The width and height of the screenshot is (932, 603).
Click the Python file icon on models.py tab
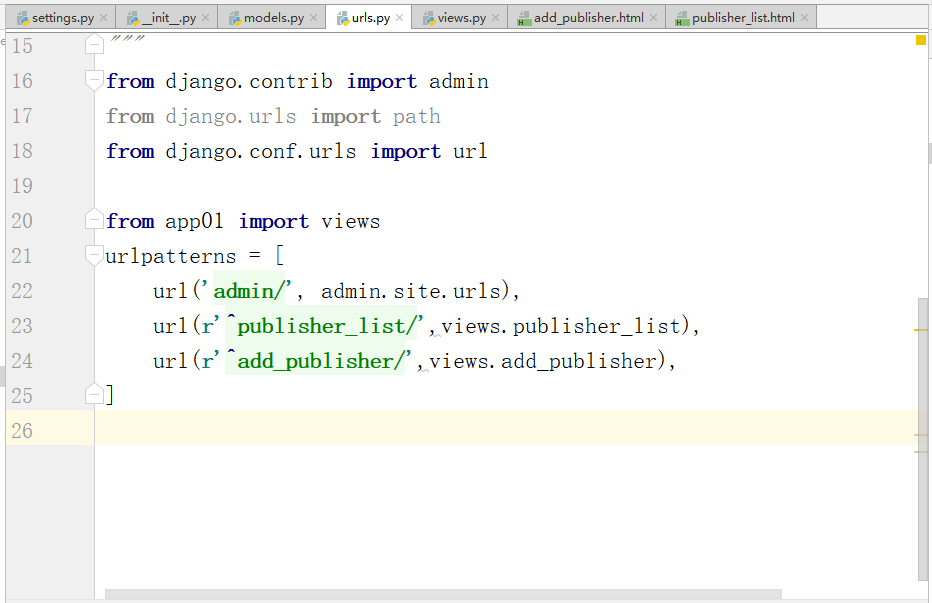point(235,18)
